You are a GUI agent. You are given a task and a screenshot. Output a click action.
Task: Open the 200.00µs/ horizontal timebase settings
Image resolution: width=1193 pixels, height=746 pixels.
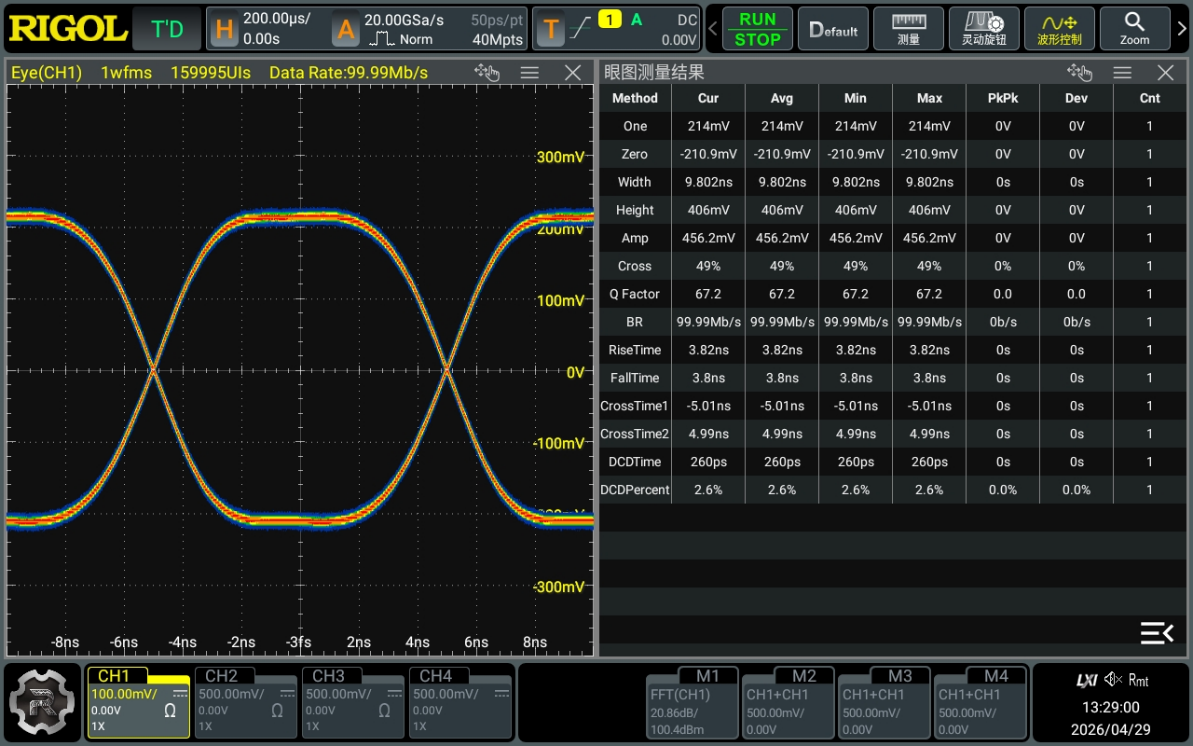pos(265,29)
